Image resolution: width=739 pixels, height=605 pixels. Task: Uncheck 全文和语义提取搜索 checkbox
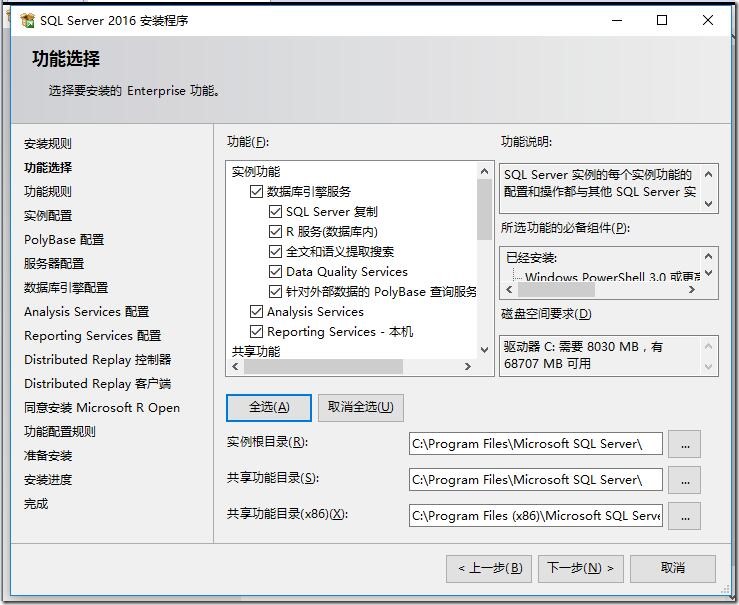275,252
